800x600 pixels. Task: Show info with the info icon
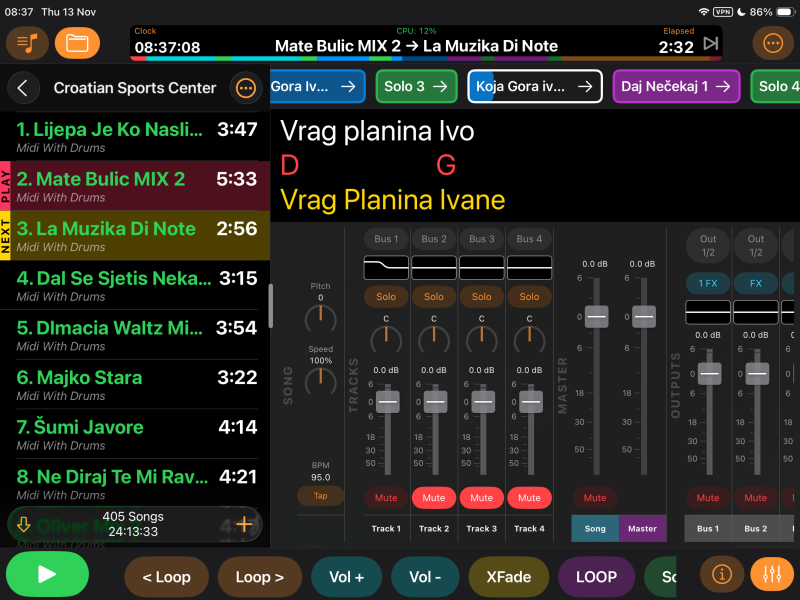click(x=721, y=575)
